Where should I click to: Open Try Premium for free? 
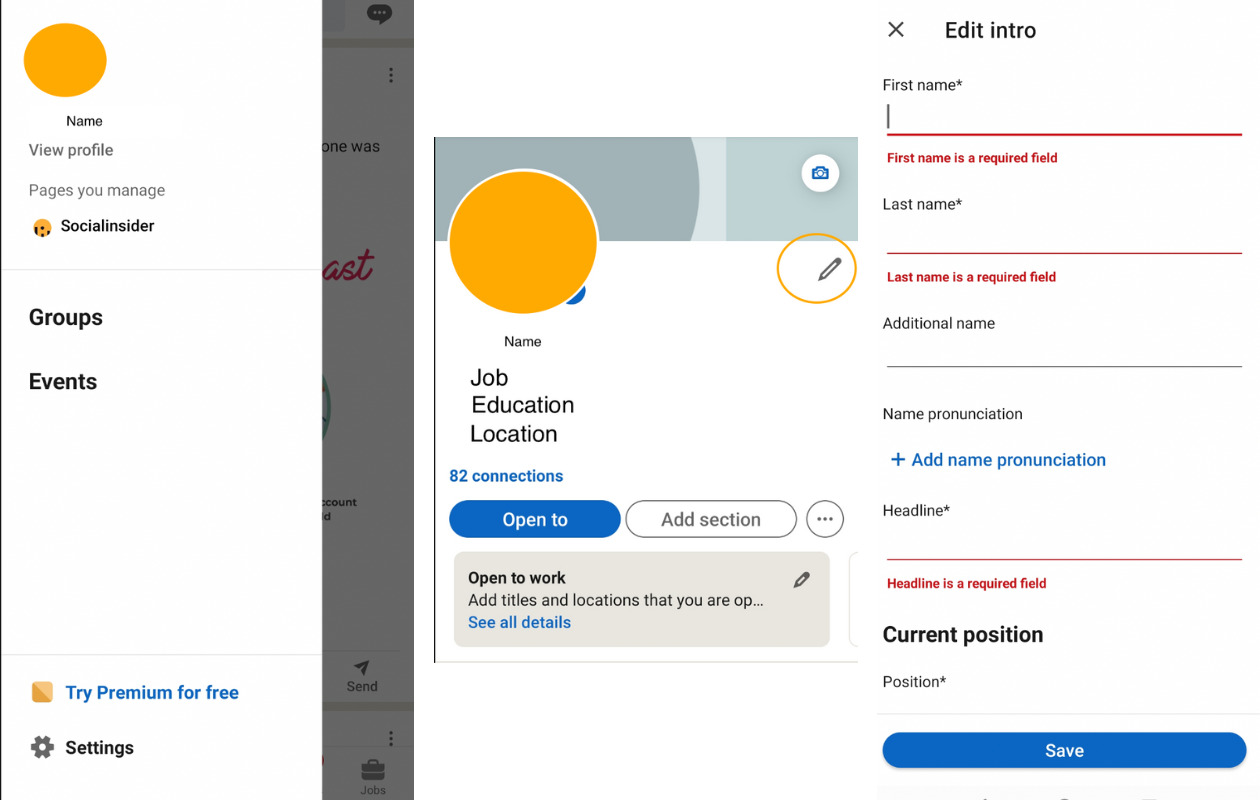coord(152,692)
